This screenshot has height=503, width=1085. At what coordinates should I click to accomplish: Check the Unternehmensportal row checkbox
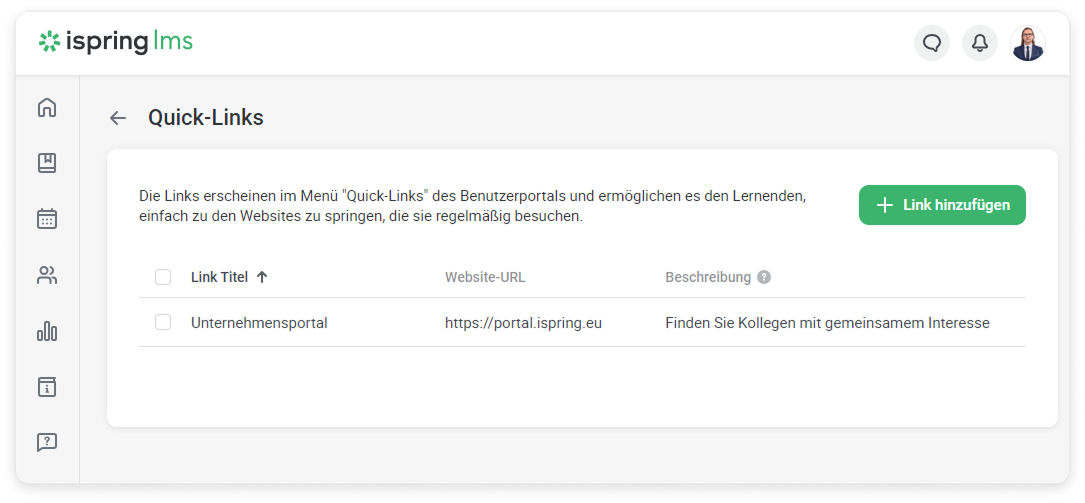click(x=163, y=322)
